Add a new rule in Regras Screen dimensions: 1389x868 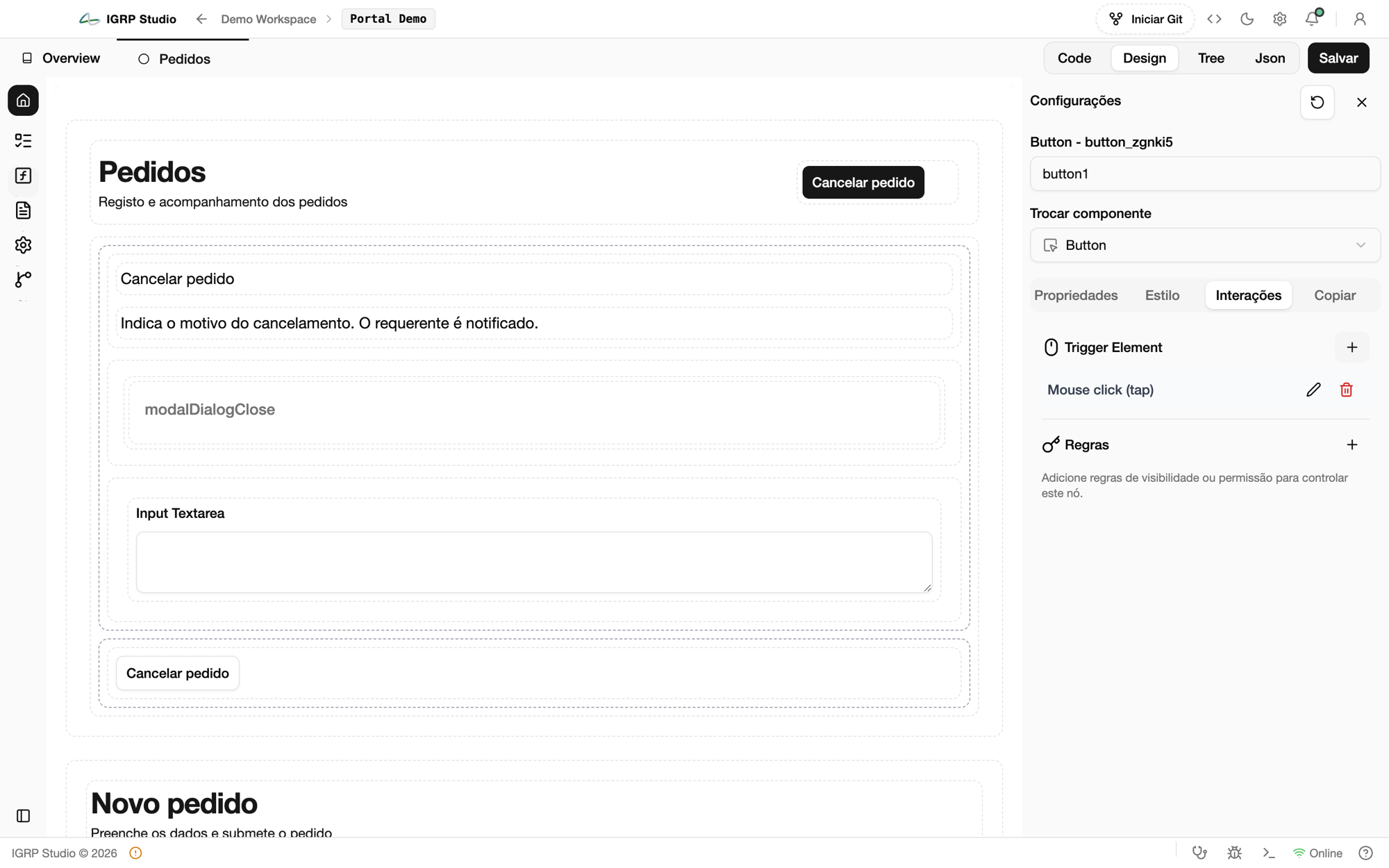tap(1351, 444)
